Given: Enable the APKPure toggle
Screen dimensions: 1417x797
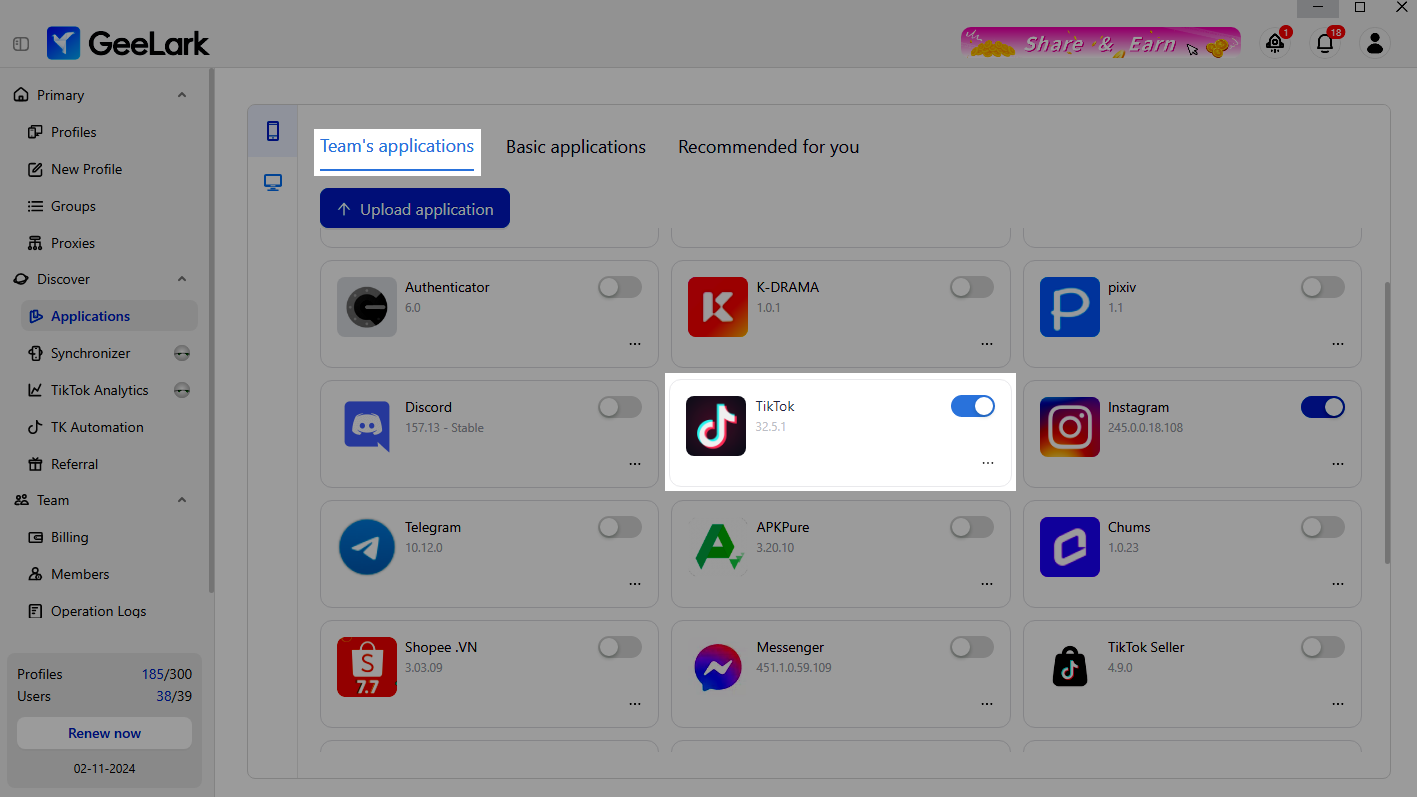Looking at the screenshot, I should [972, 527].
